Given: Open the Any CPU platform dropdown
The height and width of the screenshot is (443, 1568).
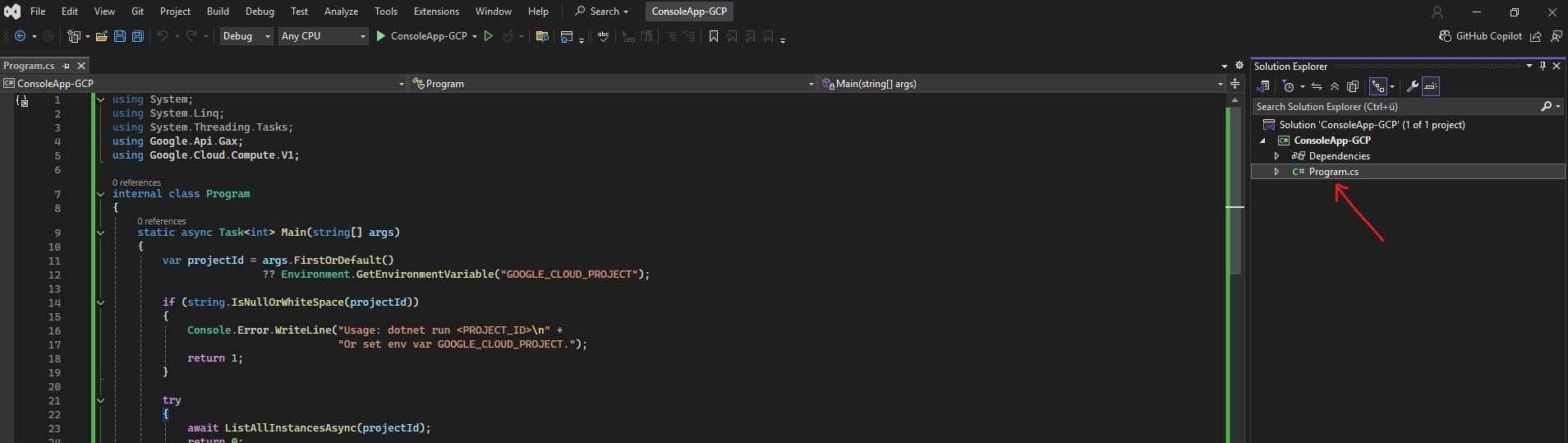Looking at the screenshot, I should 324,36.
